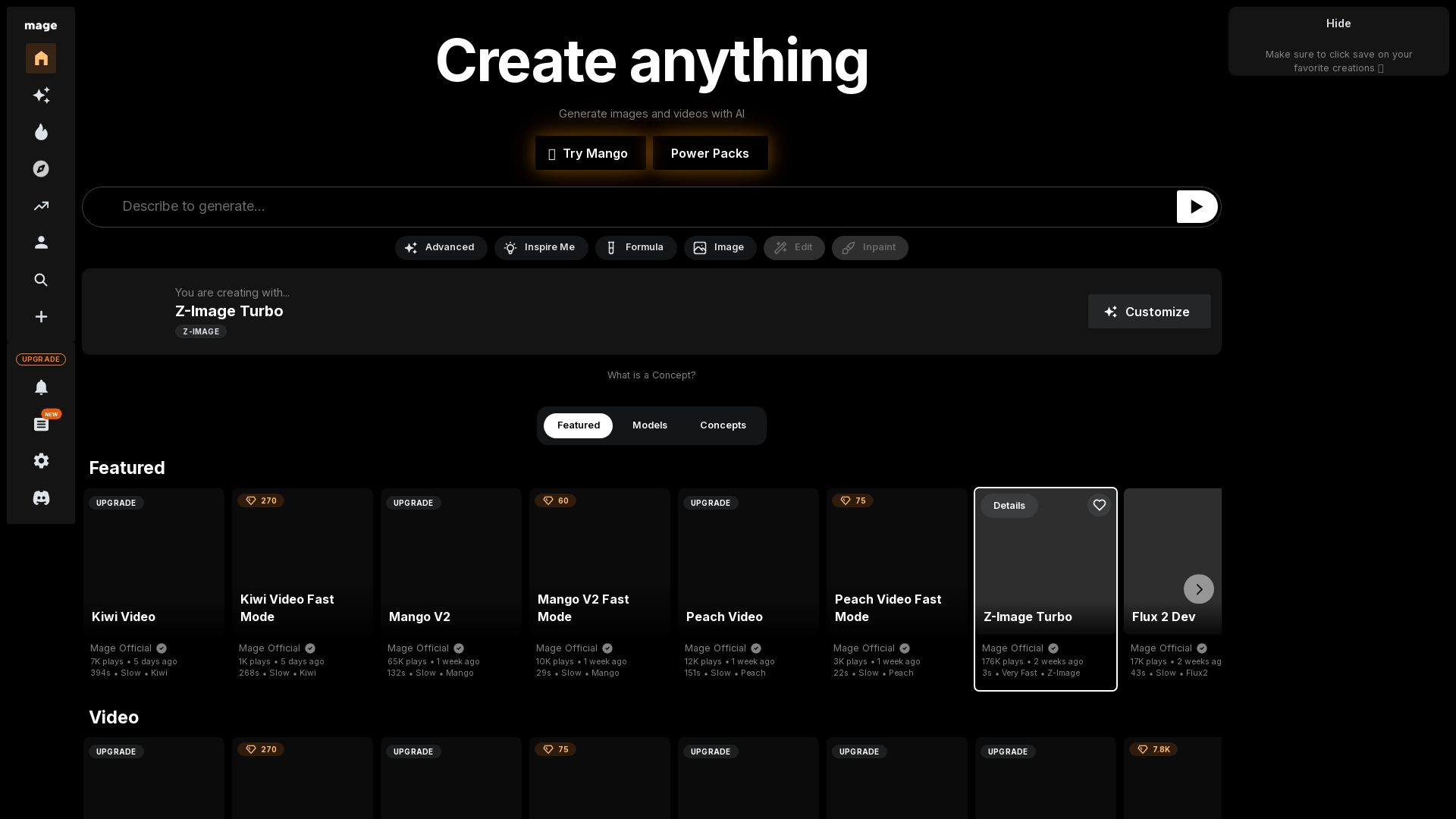Viewport: 1456px width, 819px height.
Task: Click the Discord icon in sidebar
Action: pos(41,498)
